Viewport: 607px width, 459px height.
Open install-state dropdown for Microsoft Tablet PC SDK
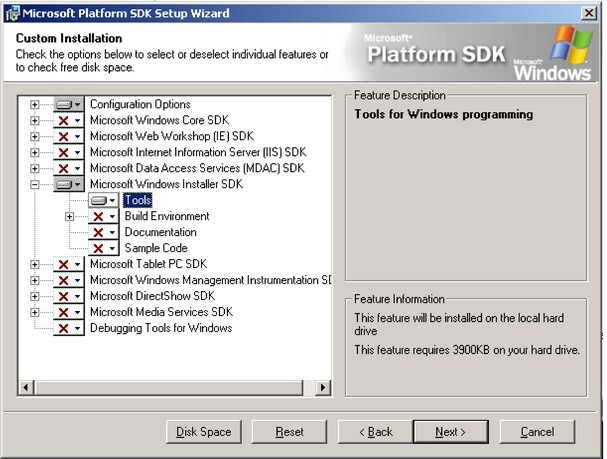[x=69, y=264]
